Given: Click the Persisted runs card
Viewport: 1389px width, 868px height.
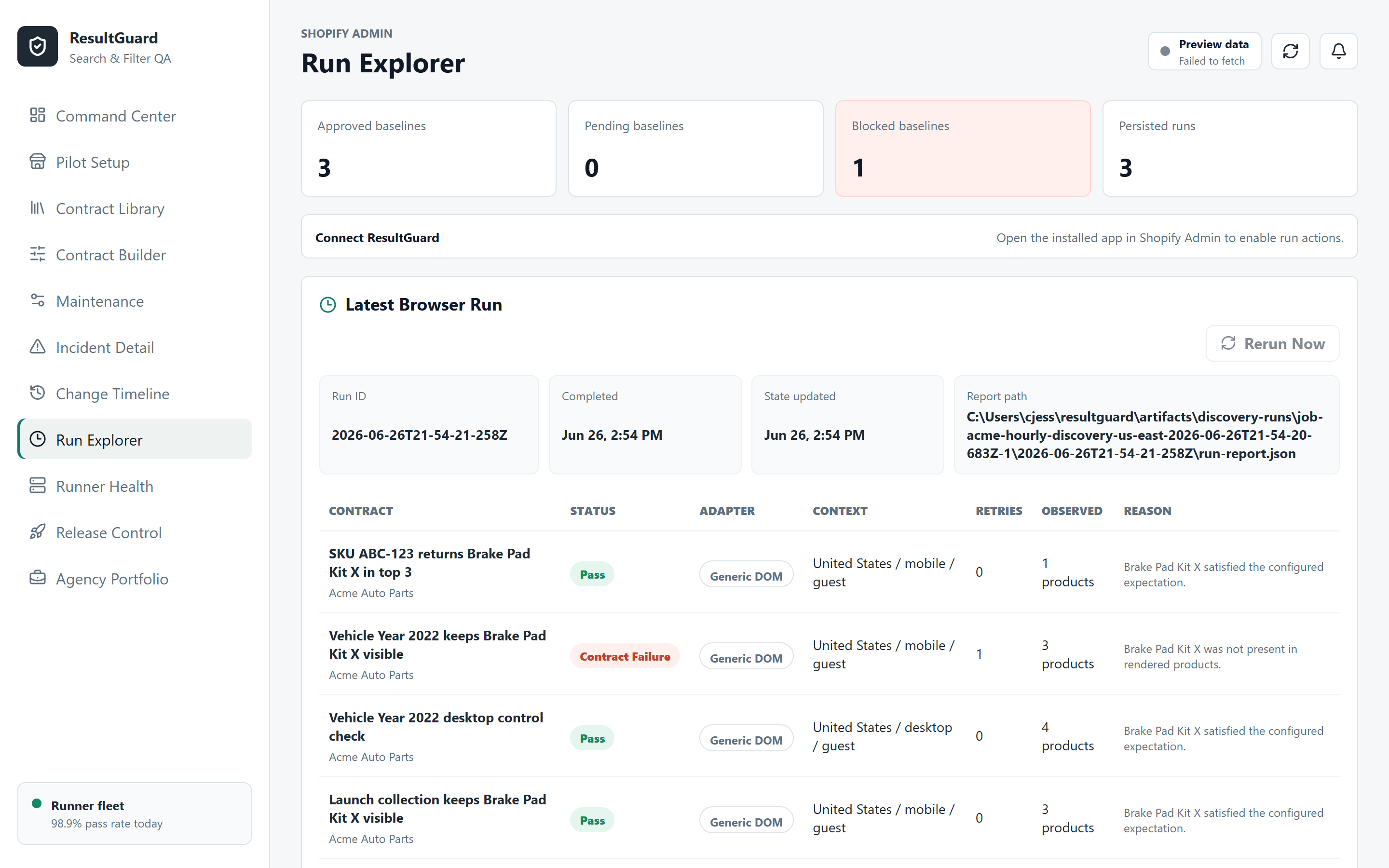Looking at the screenshot, I should click(1230, 149).
